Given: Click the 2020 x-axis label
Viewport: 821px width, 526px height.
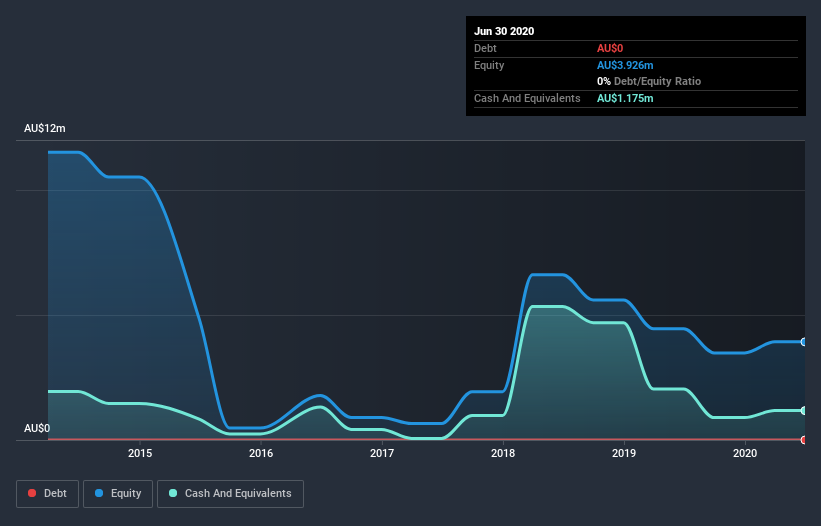Looking at the screenshot, I should 745,453.
